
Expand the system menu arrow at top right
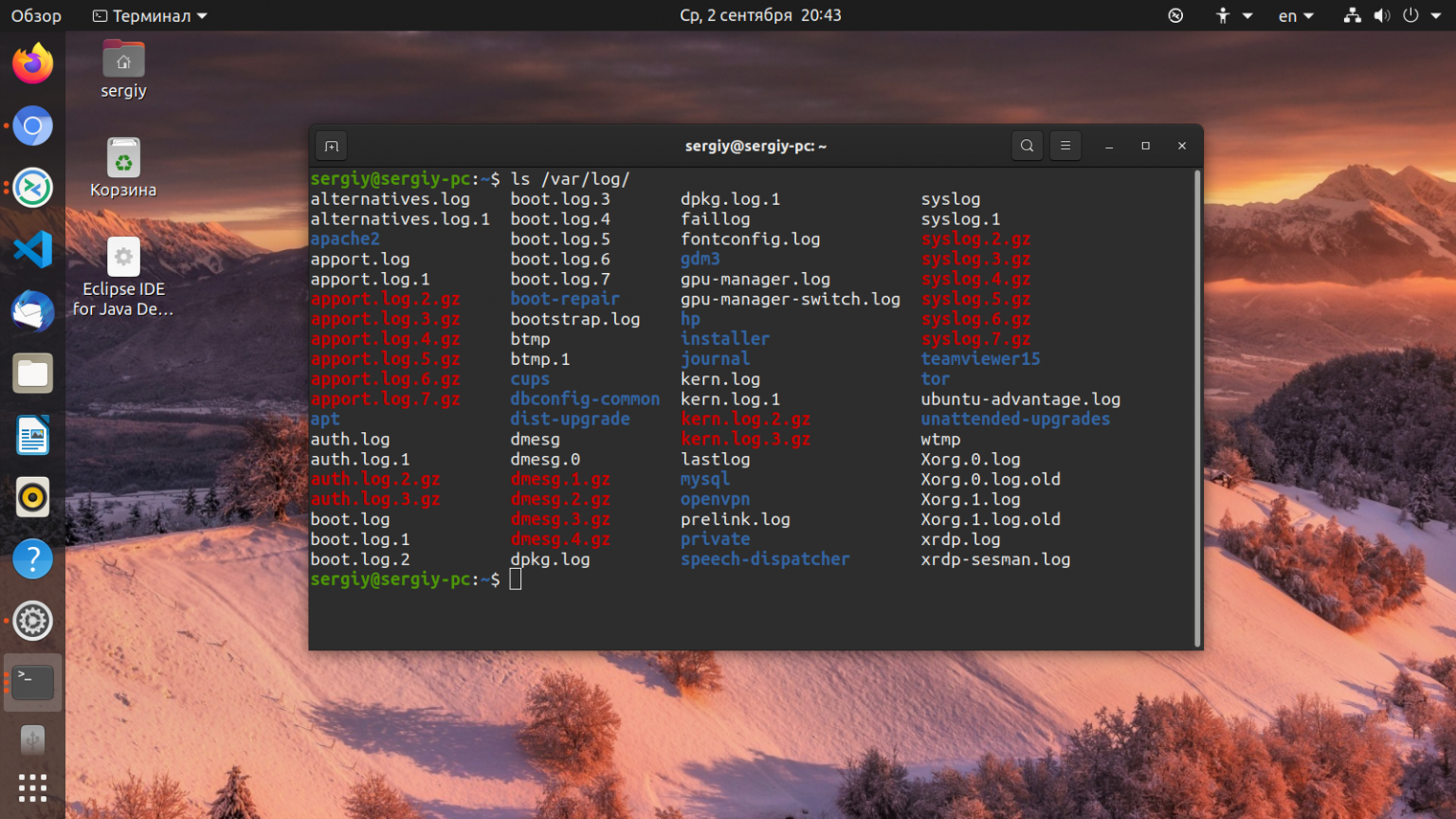click(1438, 15)
